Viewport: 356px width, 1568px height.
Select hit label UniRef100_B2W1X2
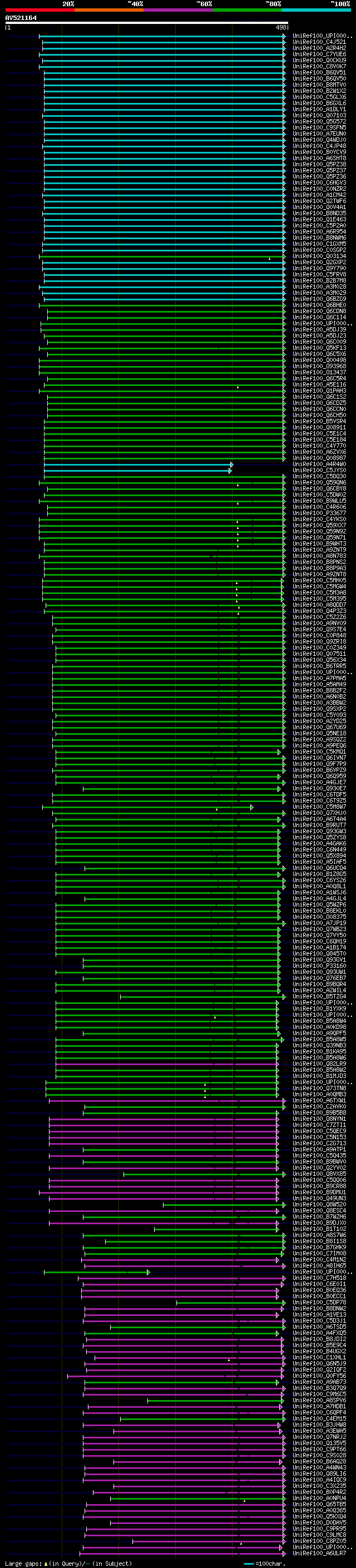(x=319, y=91)
